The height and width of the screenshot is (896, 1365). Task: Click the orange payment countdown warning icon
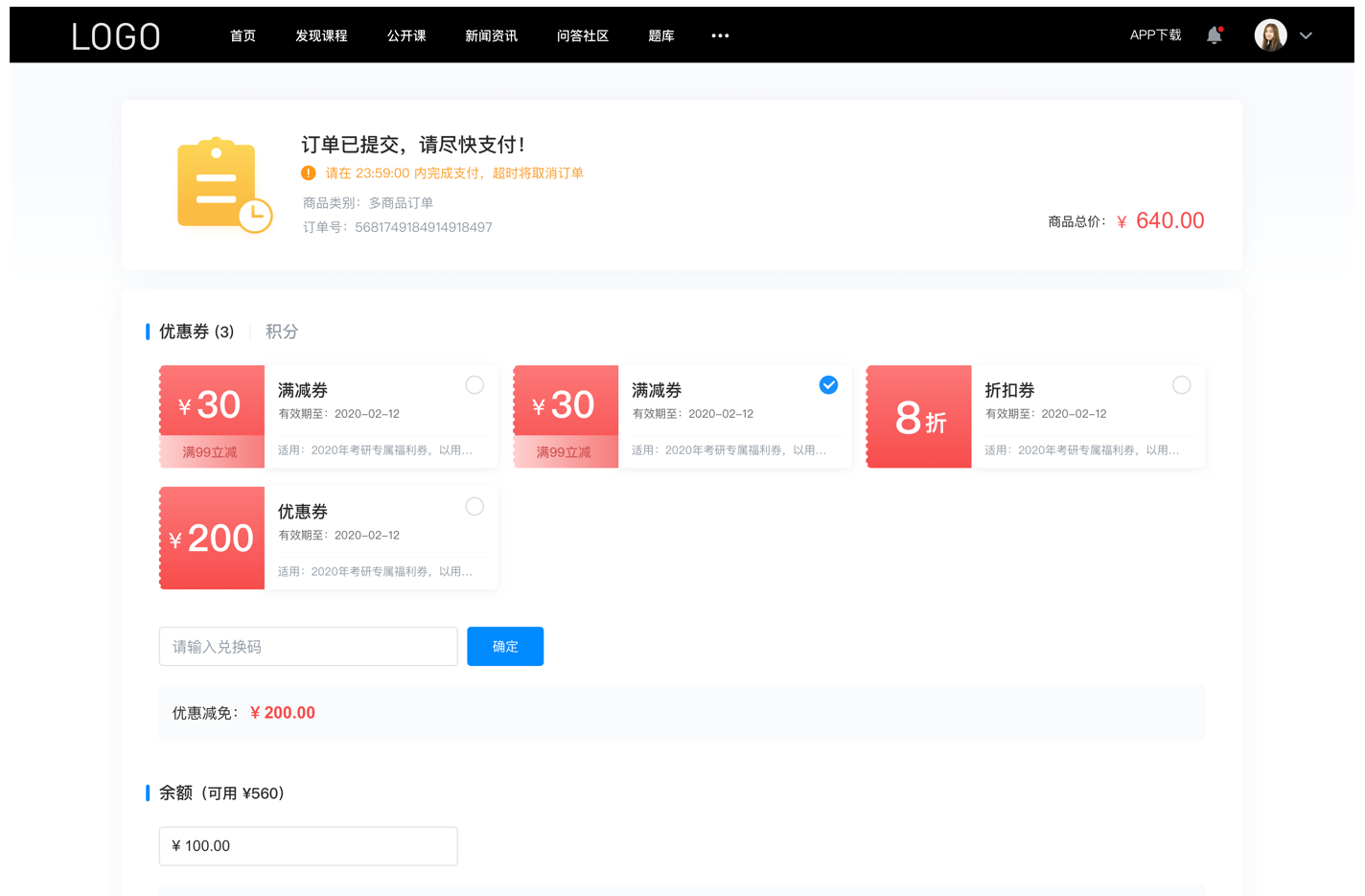(308, 172)
